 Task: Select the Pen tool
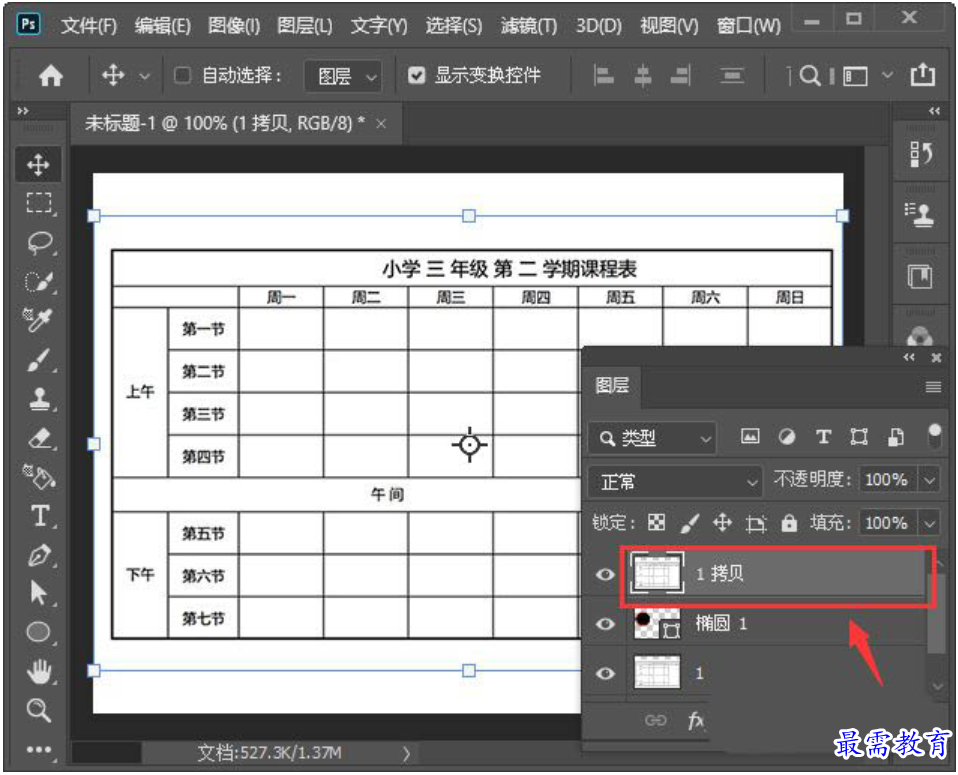click(40, 555)
